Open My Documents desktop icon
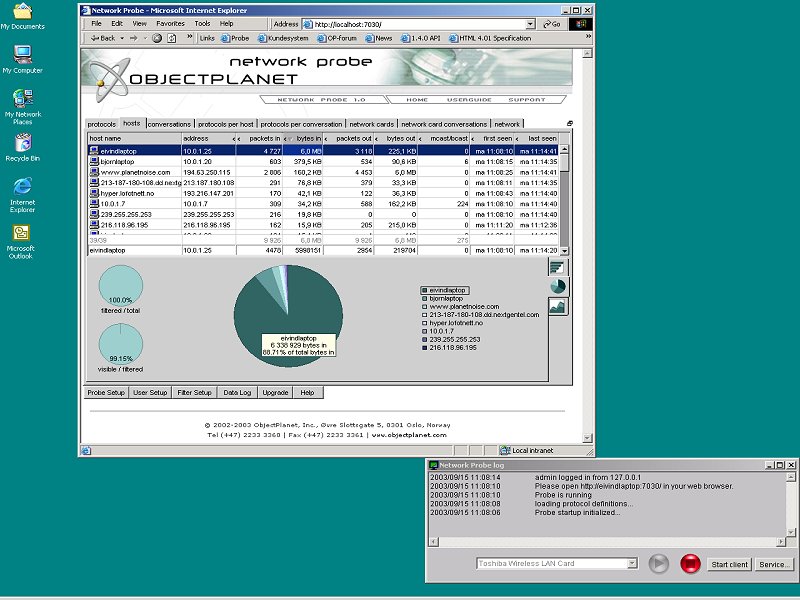The width and height of the screenshot is (800, 600). point(22,16)
